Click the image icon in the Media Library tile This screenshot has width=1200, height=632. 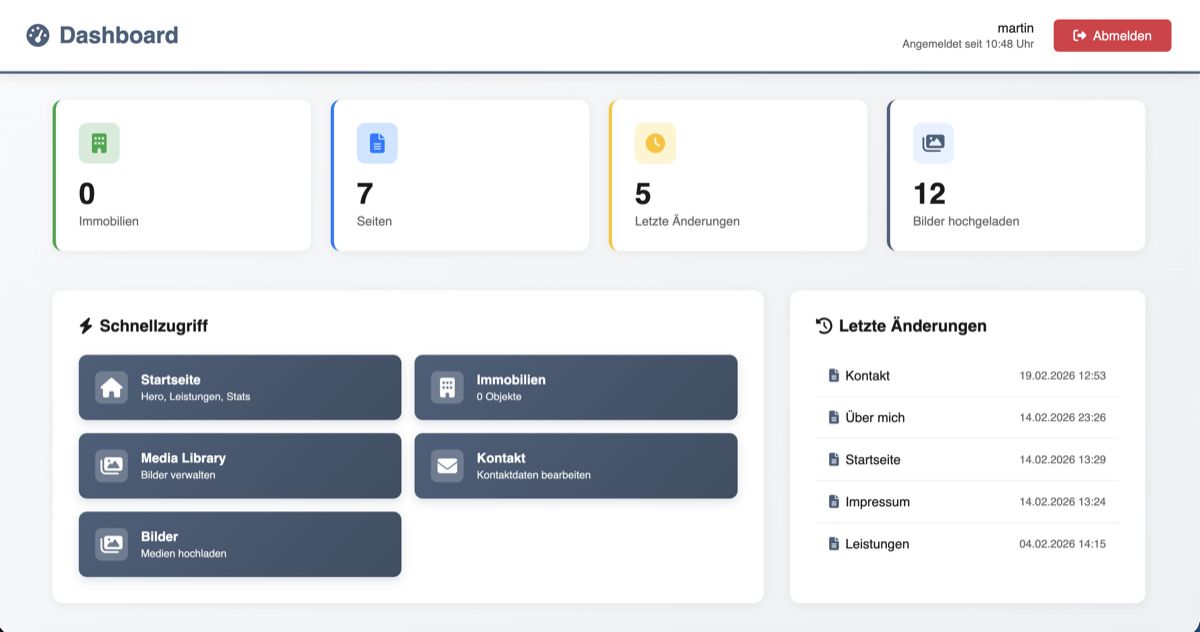(x=110, y=465)
